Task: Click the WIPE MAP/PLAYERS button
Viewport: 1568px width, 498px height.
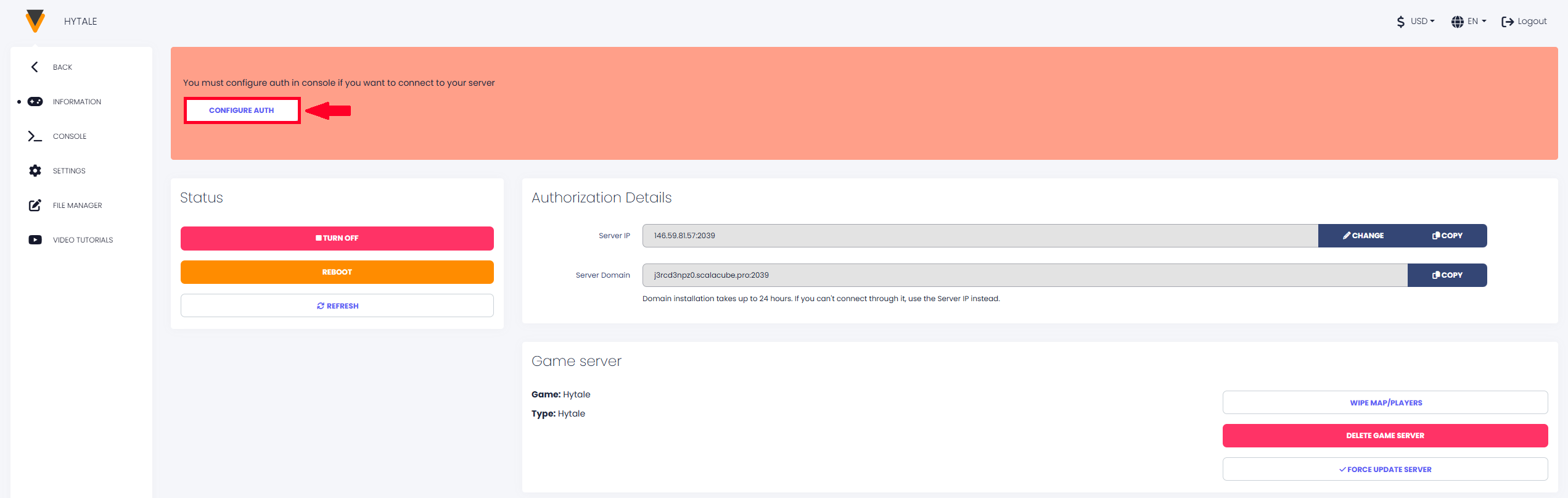Action: 1385,402
